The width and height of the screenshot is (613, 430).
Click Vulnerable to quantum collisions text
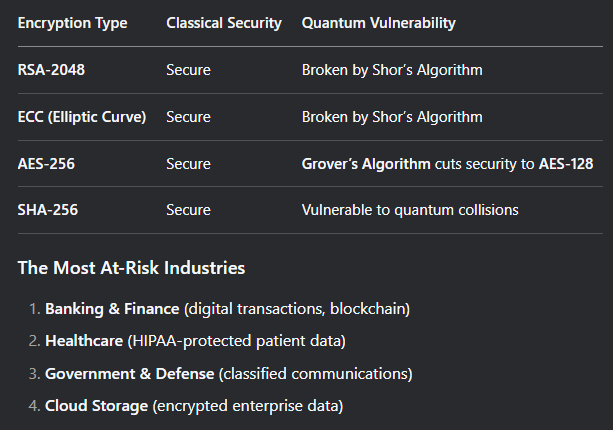[410, 210]
